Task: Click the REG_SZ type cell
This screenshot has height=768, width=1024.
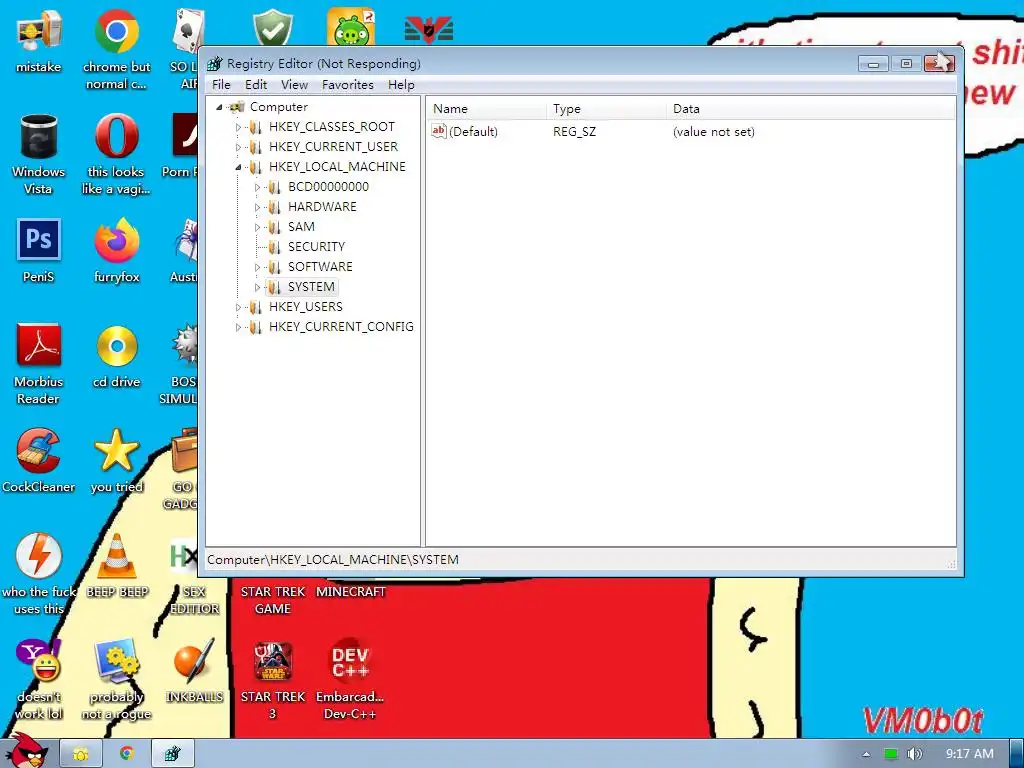Action: coord(574,132)
